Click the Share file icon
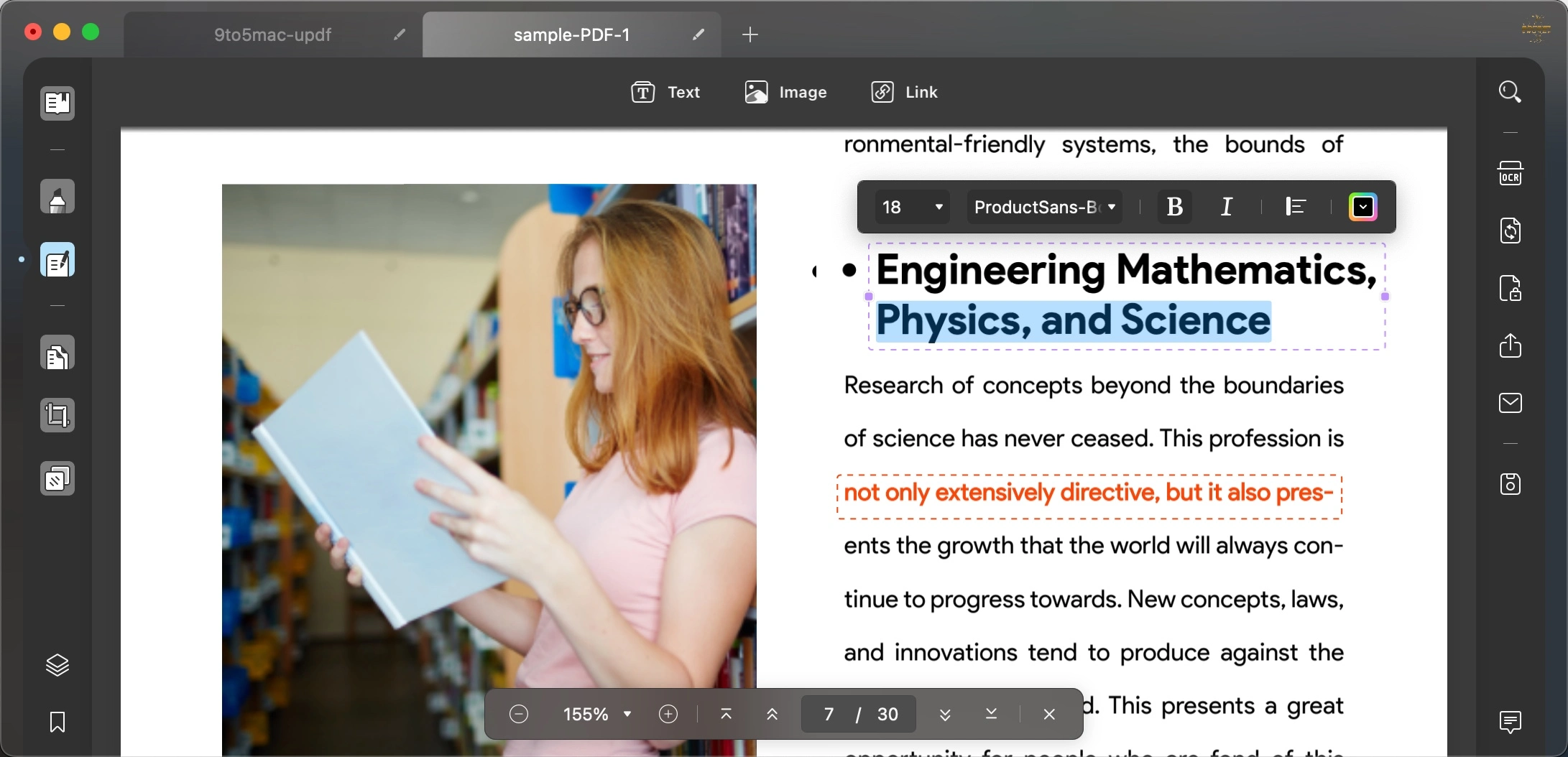This screenshot has height=757, width=1568. pos(1510,345)
